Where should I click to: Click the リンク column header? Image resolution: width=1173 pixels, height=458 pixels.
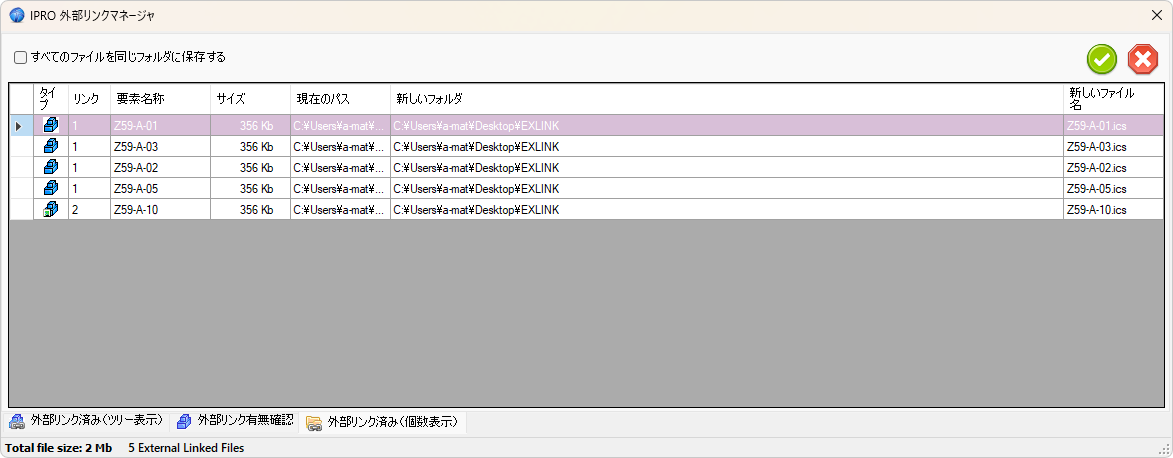(89, 99)
